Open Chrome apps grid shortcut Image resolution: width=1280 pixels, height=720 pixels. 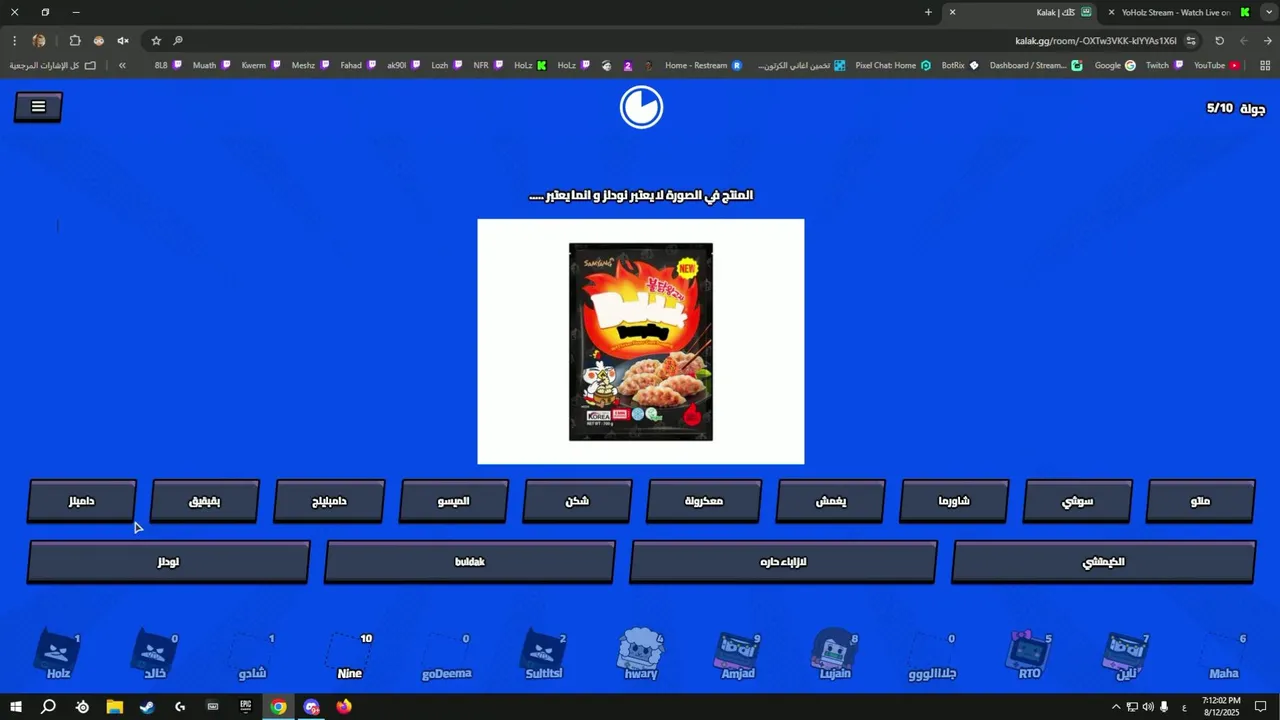(x=1265, y=65)
